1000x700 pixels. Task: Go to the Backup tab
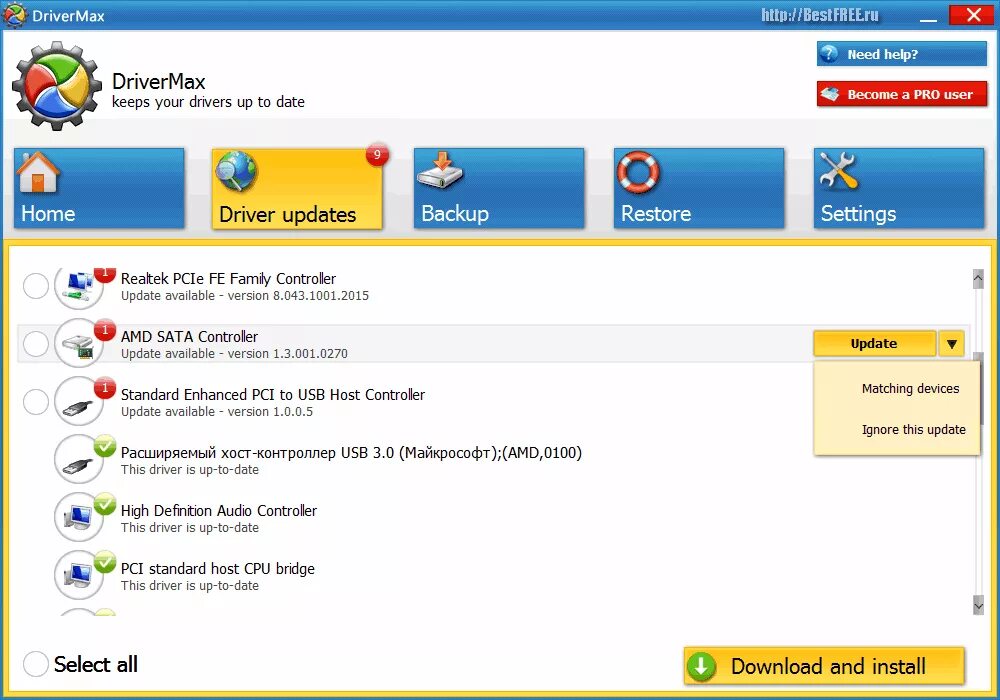499,188
